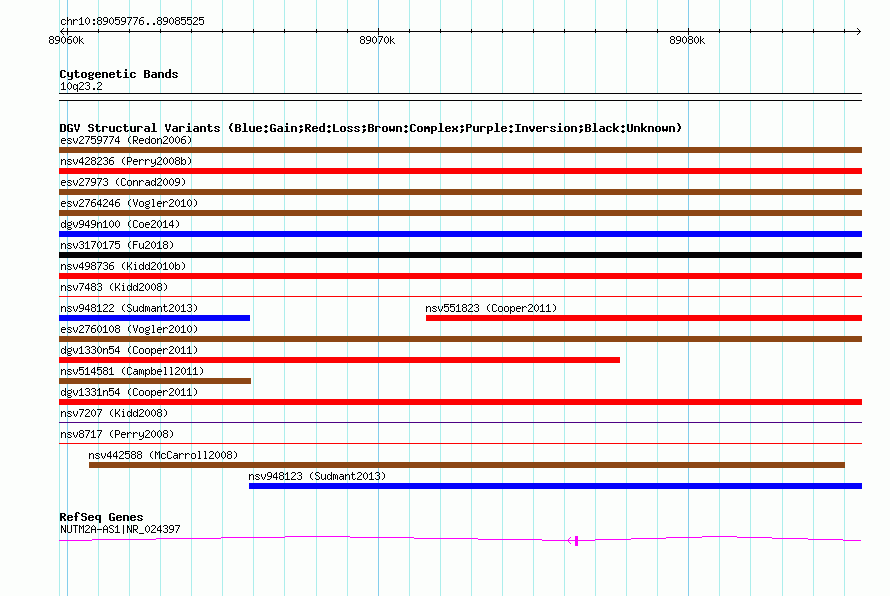Select the DGV Structural Variants track title
This screenshot has width=890, height=596.
(x=370, y=128)
